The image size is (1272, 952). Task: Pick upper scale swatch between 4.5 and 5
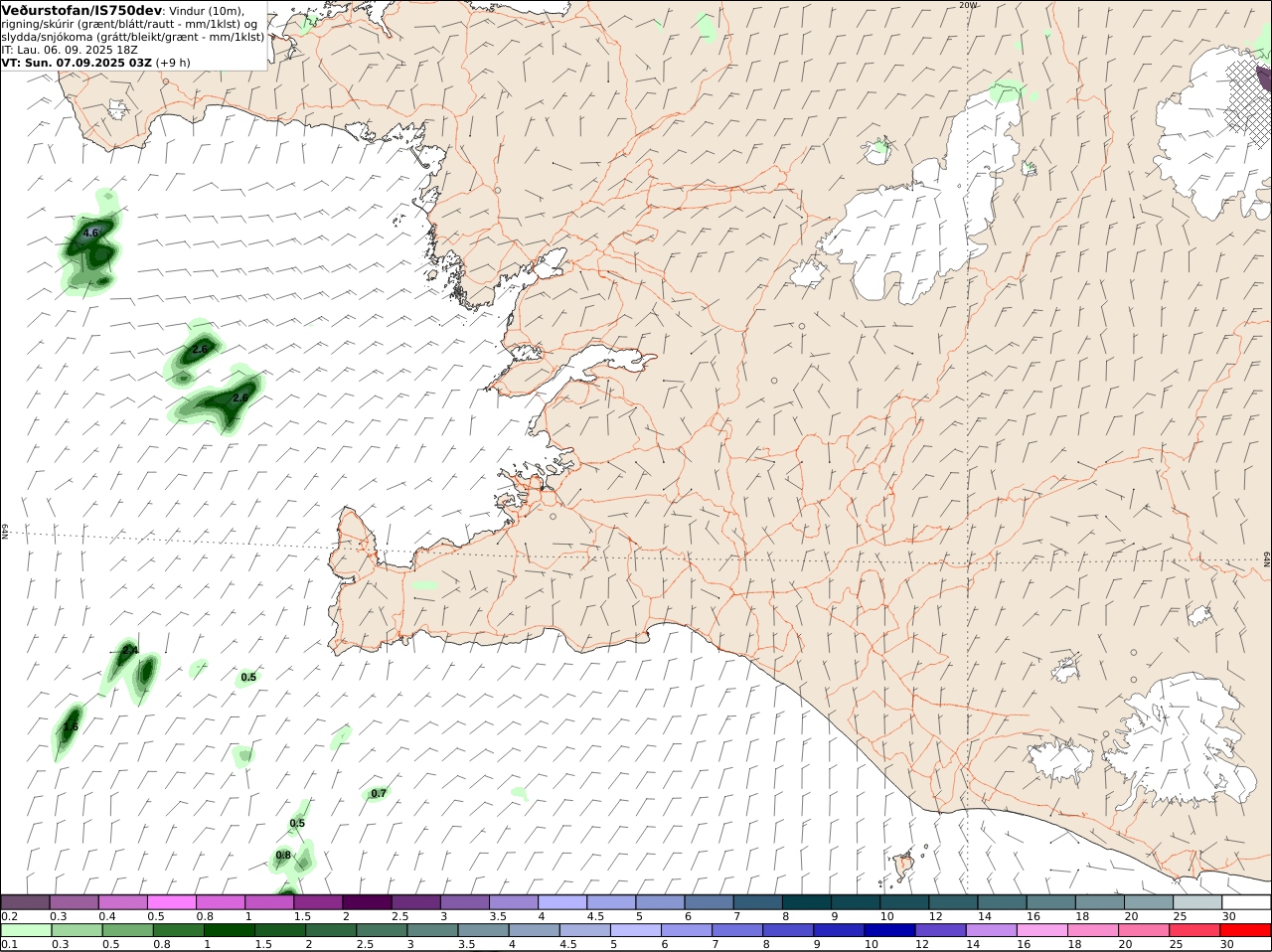[x=611, y=902]
